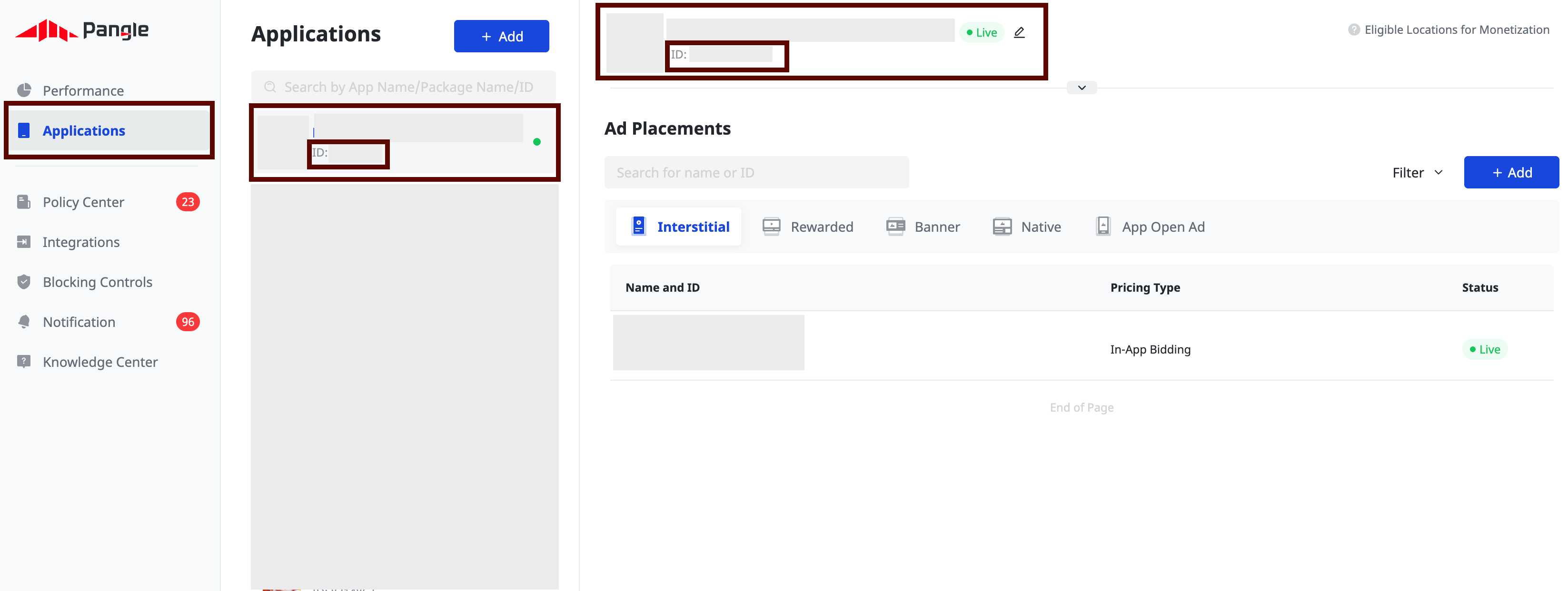1568x591 pixels.
Task: Click the Blocking Controls shield icon
Action: pos(24,282)
